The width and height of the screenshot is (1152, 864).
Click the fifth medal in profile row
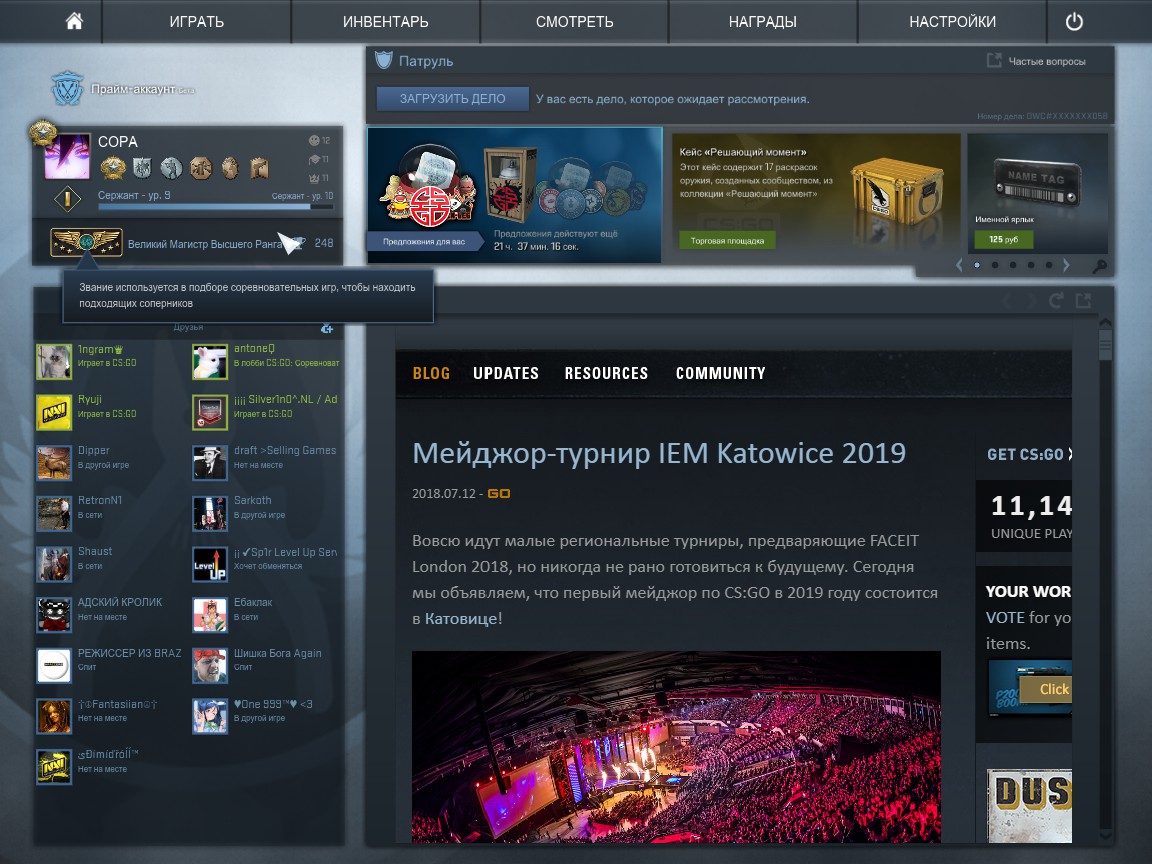click(230, 168)
